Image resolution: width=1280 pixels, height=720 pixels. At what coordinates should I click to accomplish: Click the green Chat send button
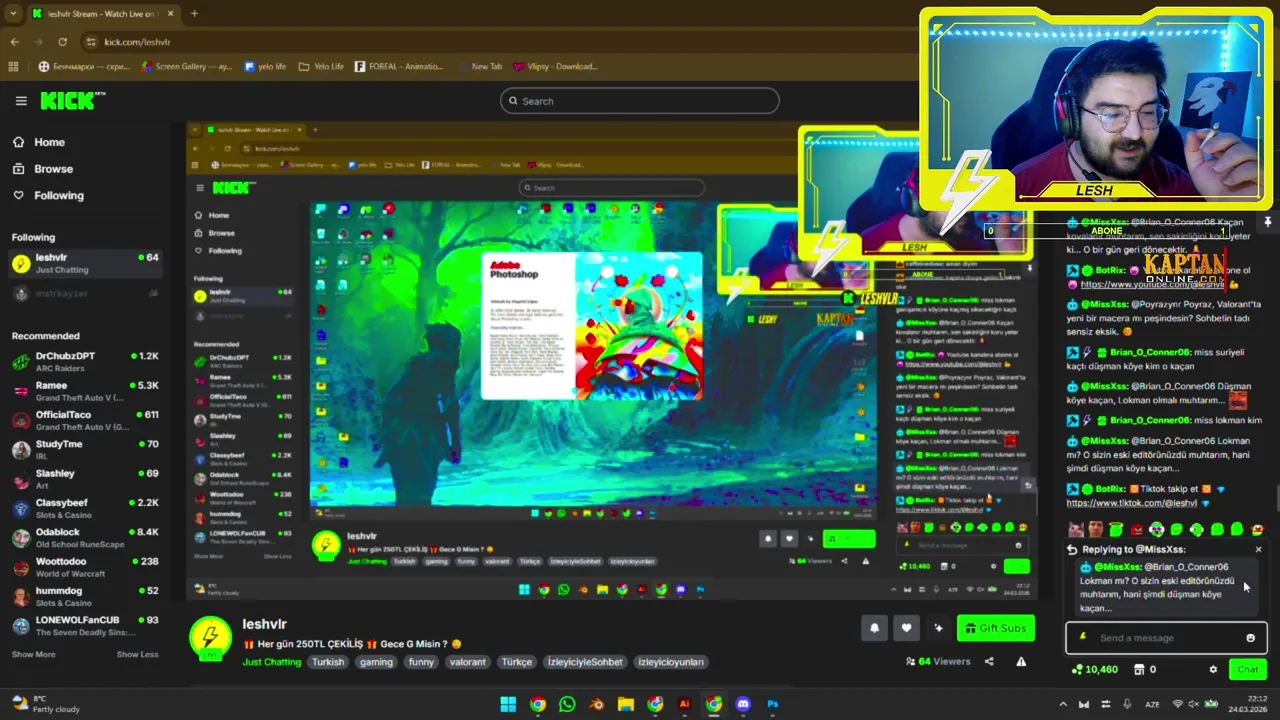1248,669
